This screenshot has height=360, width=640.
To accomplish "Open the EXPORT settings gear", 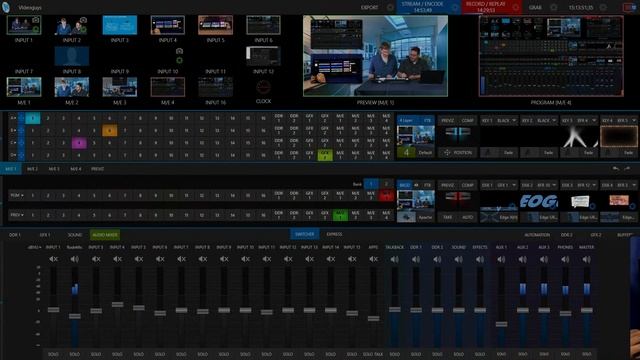I will 390,7.
